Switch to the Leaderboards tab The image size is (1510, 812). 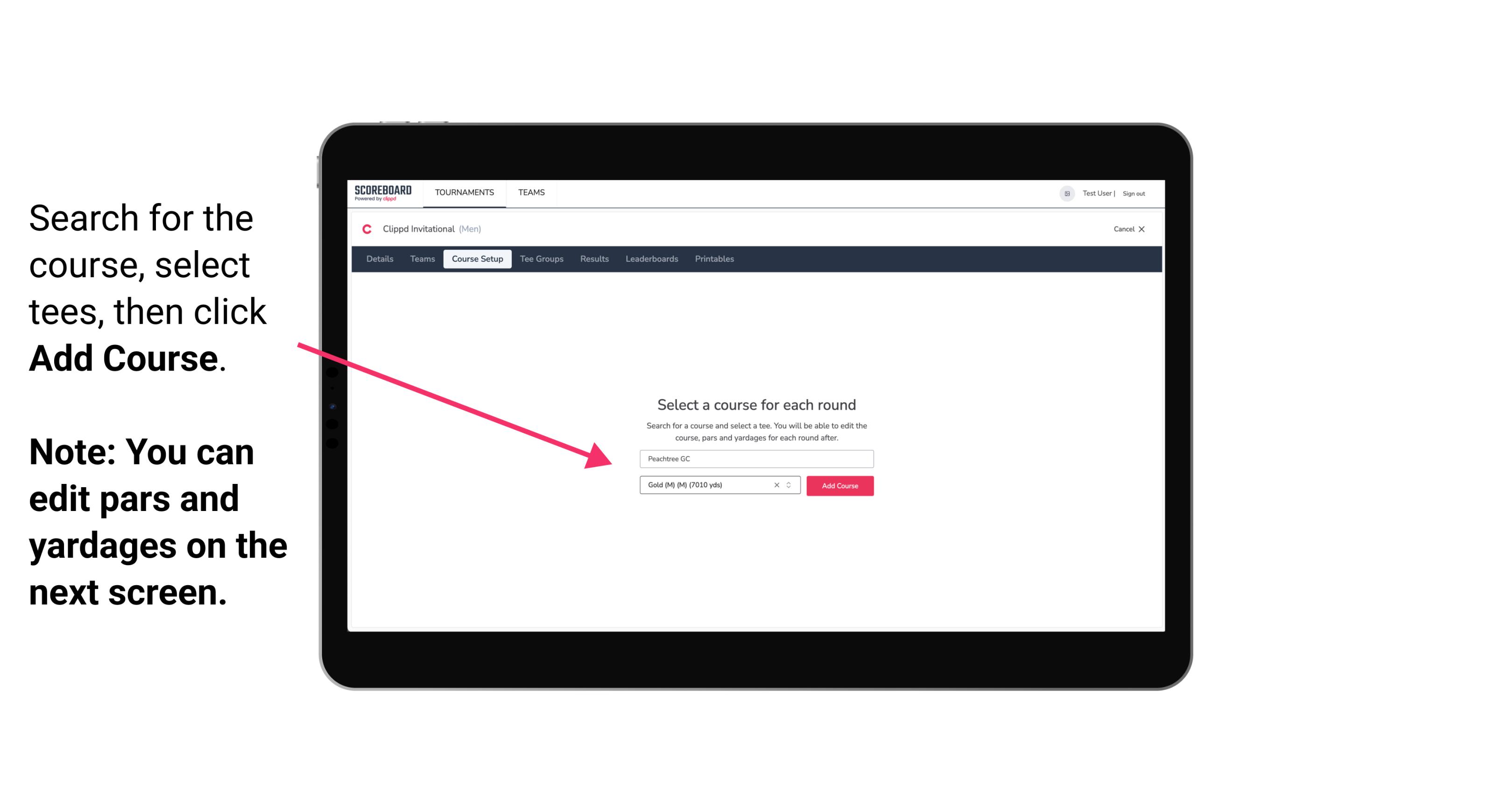651,259
